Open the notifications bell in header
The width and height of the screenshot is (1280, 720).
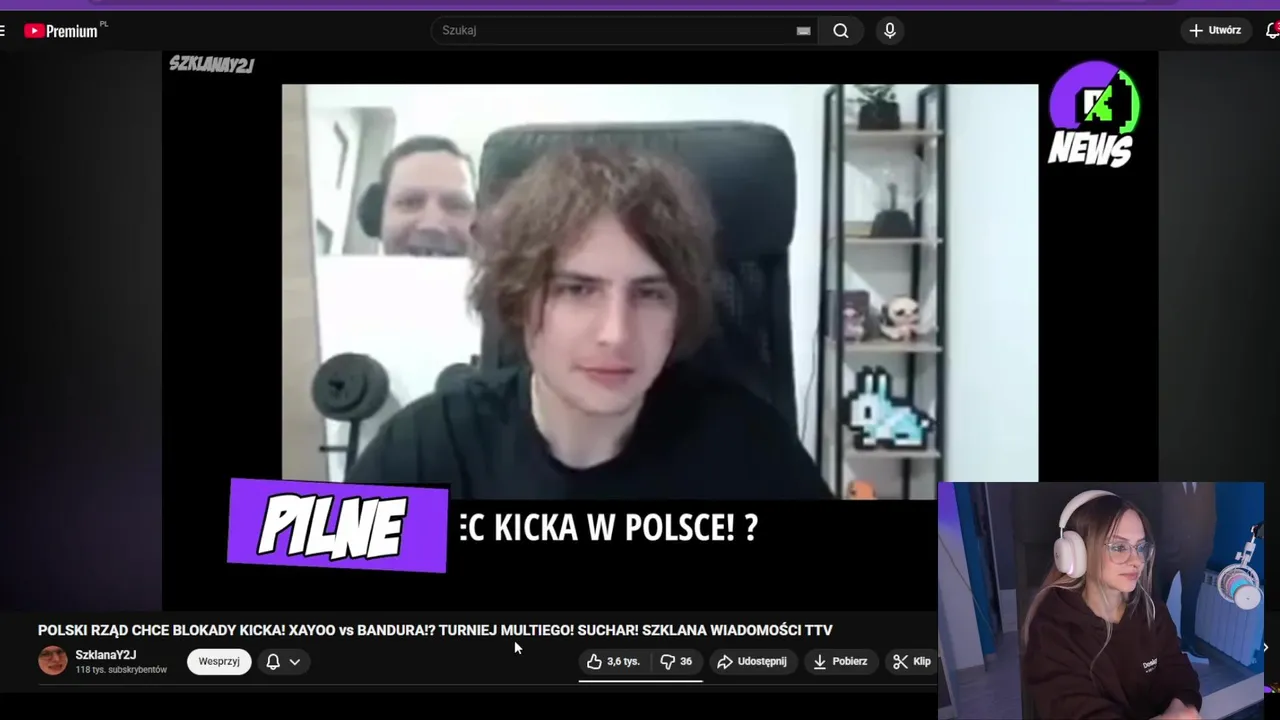point(1272,30)
